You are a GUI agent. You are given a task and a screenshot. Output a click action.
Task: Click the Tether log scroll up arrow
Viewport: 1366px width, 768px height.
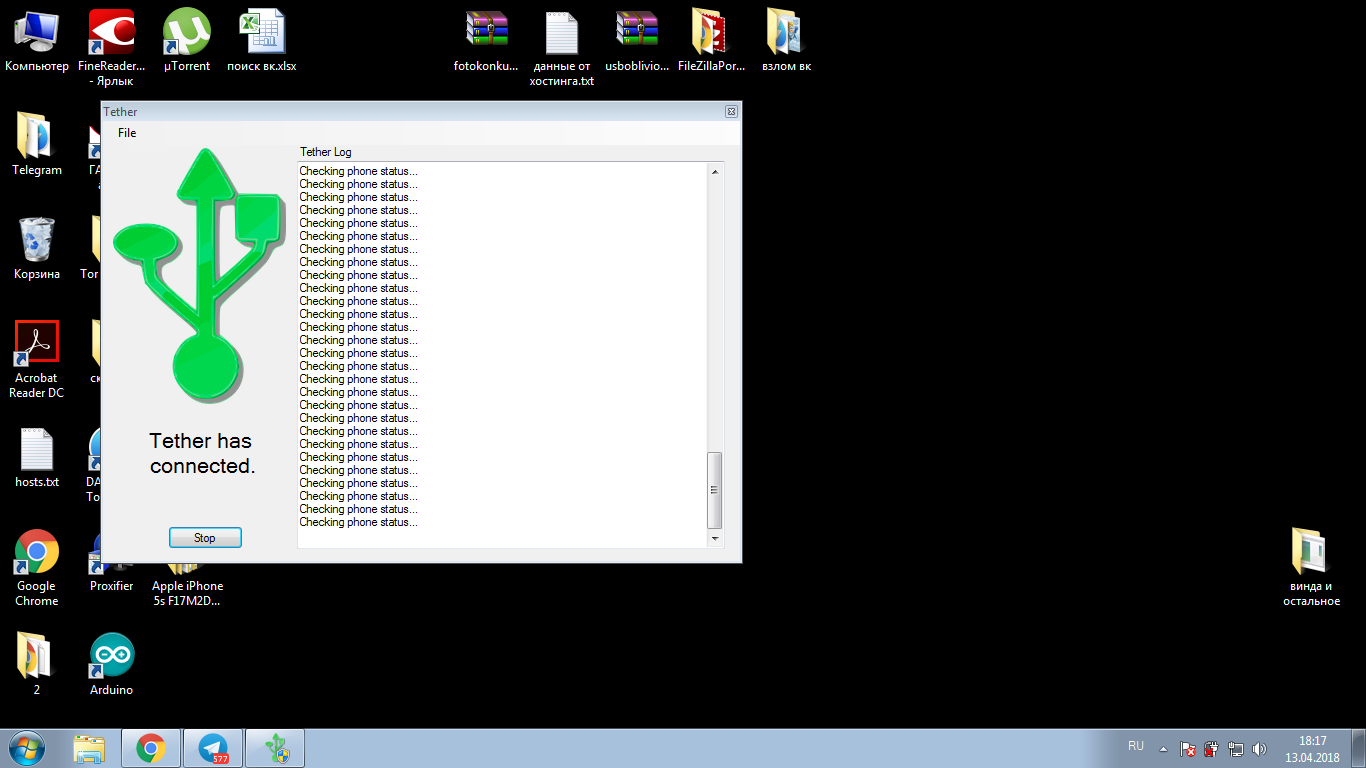714,172
